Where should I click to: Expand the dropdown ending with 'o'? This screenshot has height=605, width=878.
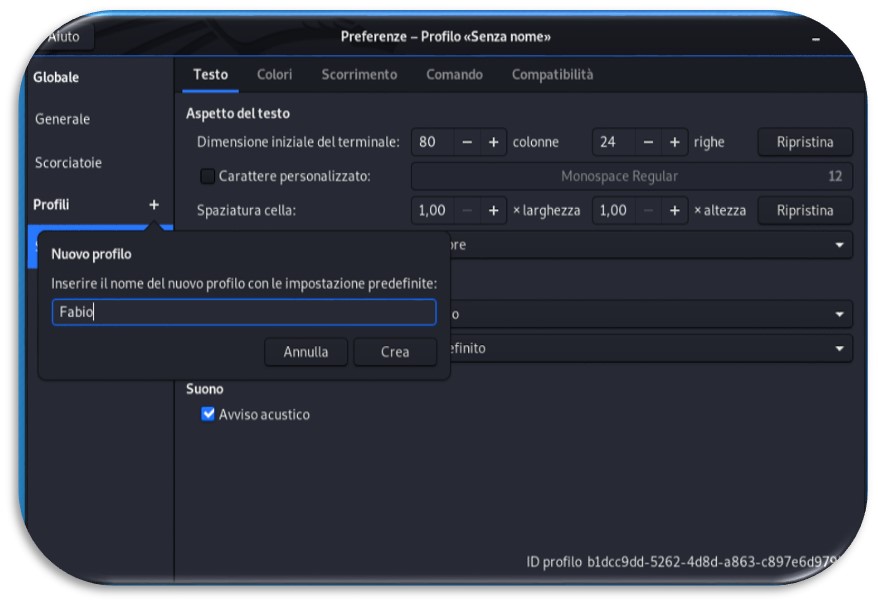point(650,314)
